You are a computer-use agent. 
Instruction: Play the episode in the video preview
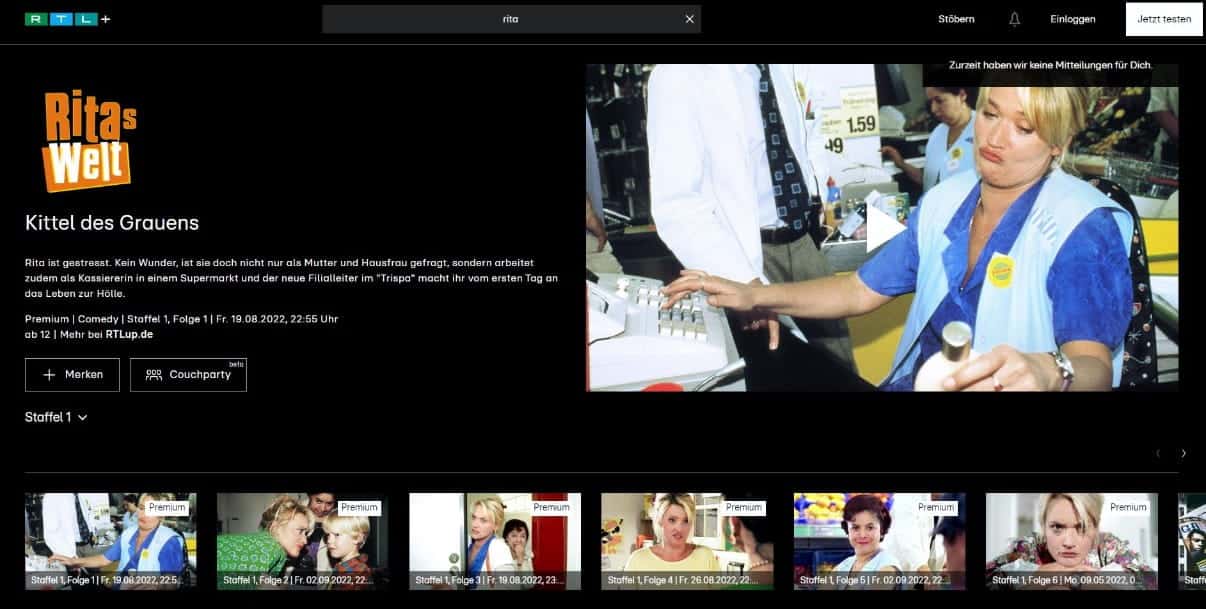click(x=884, y=228)
